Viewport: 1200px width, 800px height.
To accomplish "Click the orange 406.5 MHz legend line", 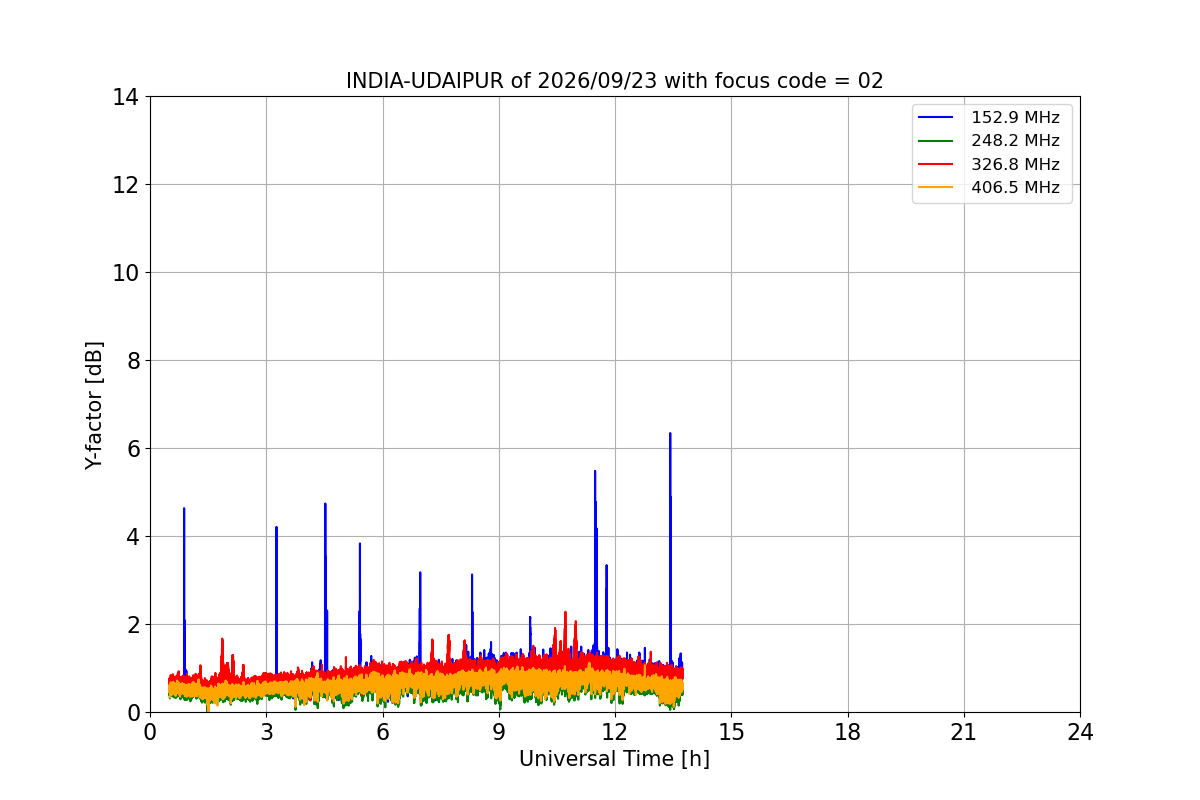I will [936, 188].
